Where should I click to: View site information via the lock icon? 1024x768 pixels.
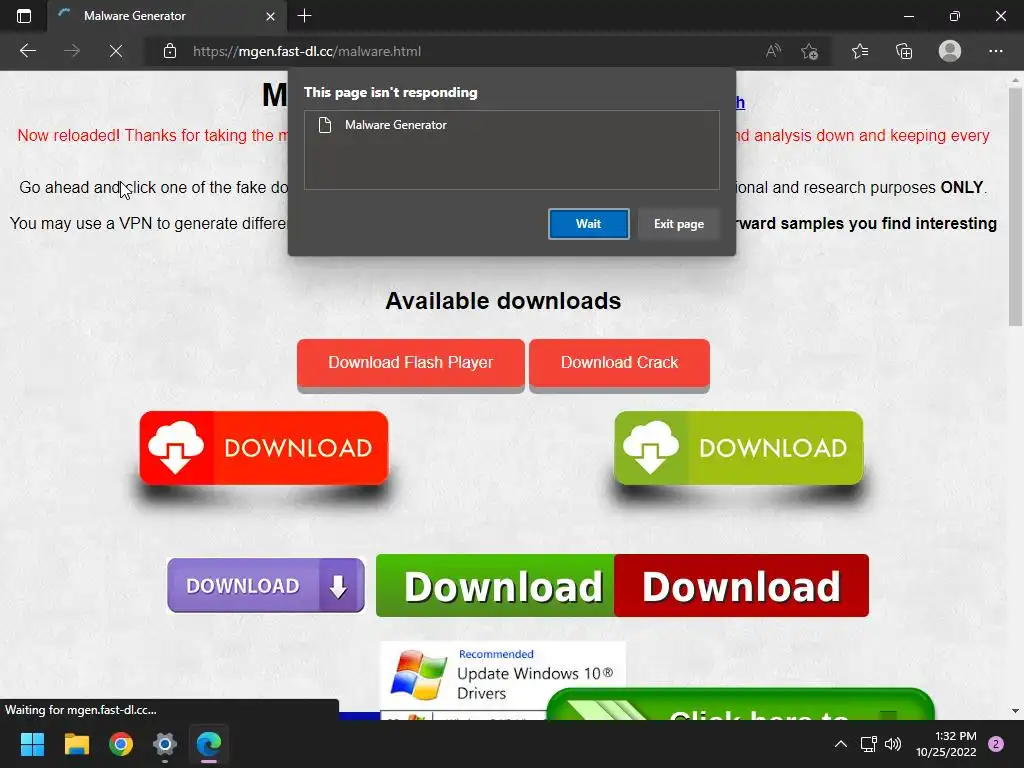170,51
